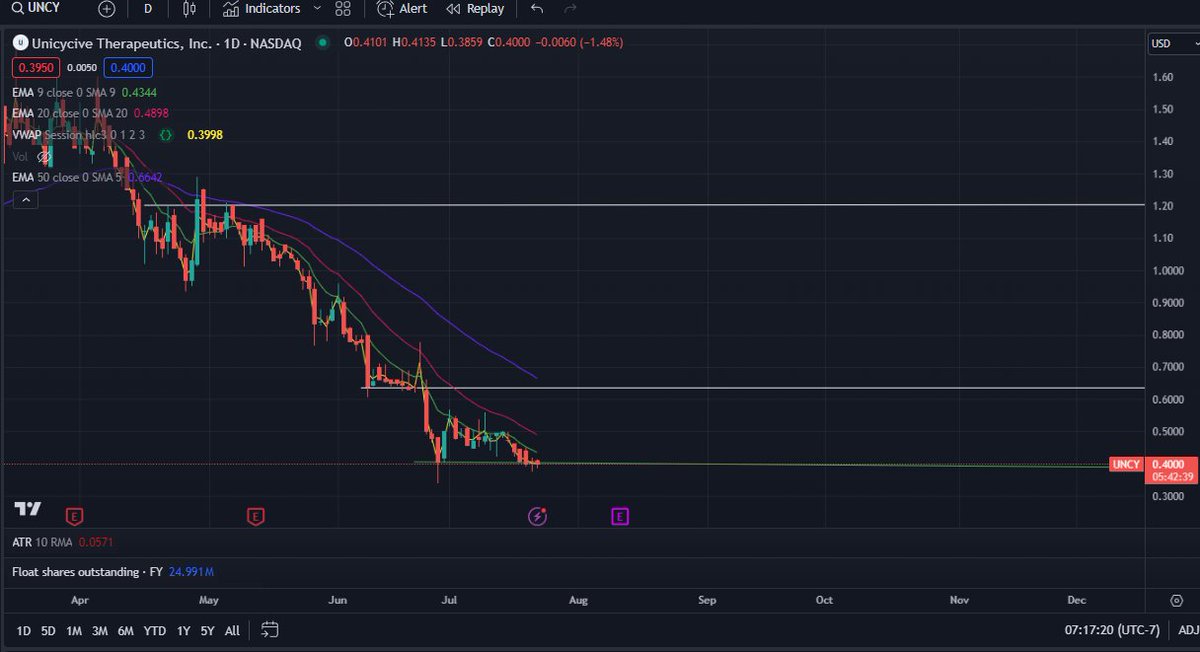This screenshot has height=652, width=1200.
Task: Expand the chevron next to Indicators
Action: 317,9
